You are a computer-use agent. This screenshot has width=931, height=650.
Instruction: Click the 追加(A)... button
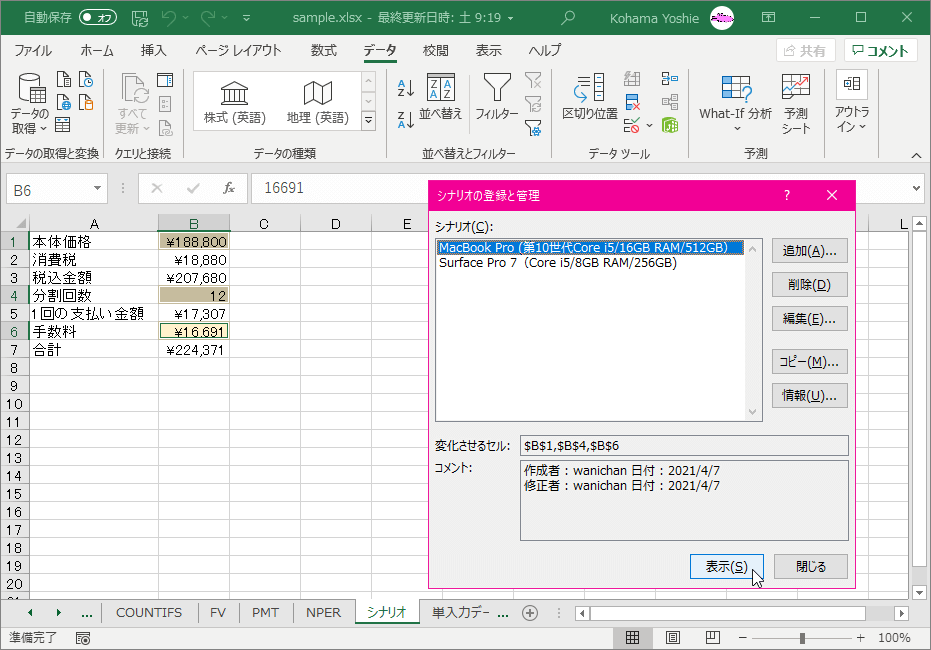(809, 251)
